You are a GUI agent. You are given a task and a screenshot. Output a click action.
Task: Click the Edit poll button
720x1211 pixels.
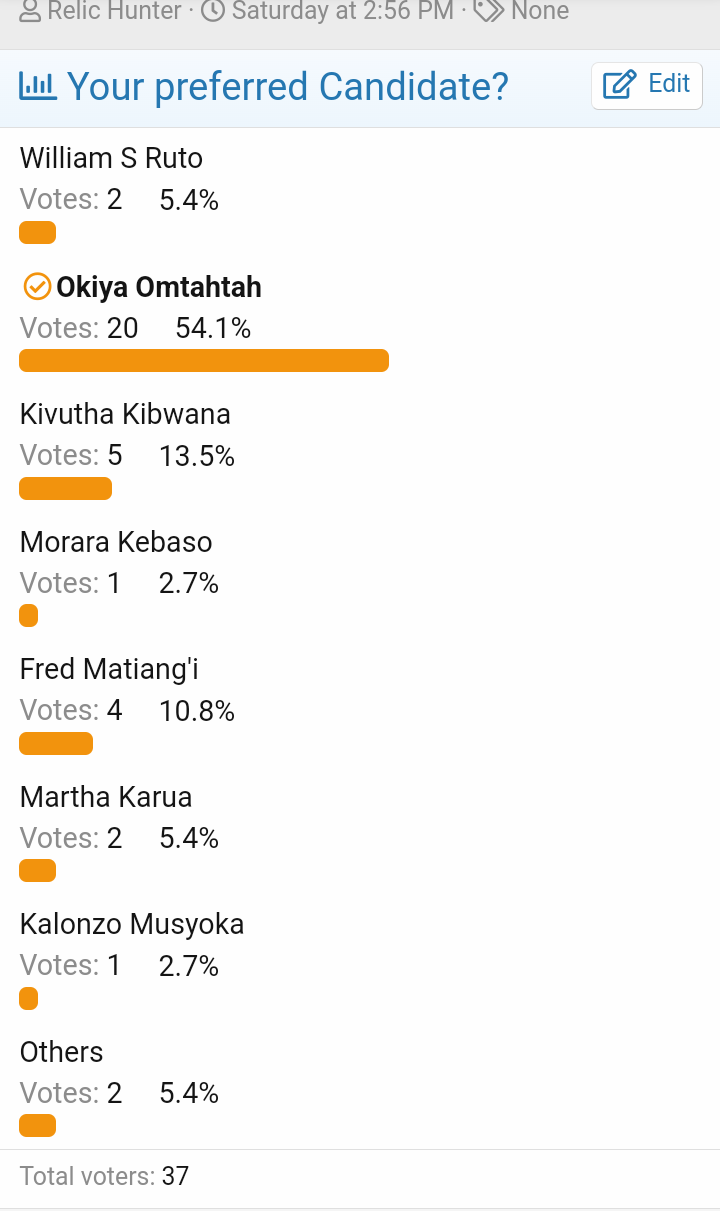click(646, 86)
